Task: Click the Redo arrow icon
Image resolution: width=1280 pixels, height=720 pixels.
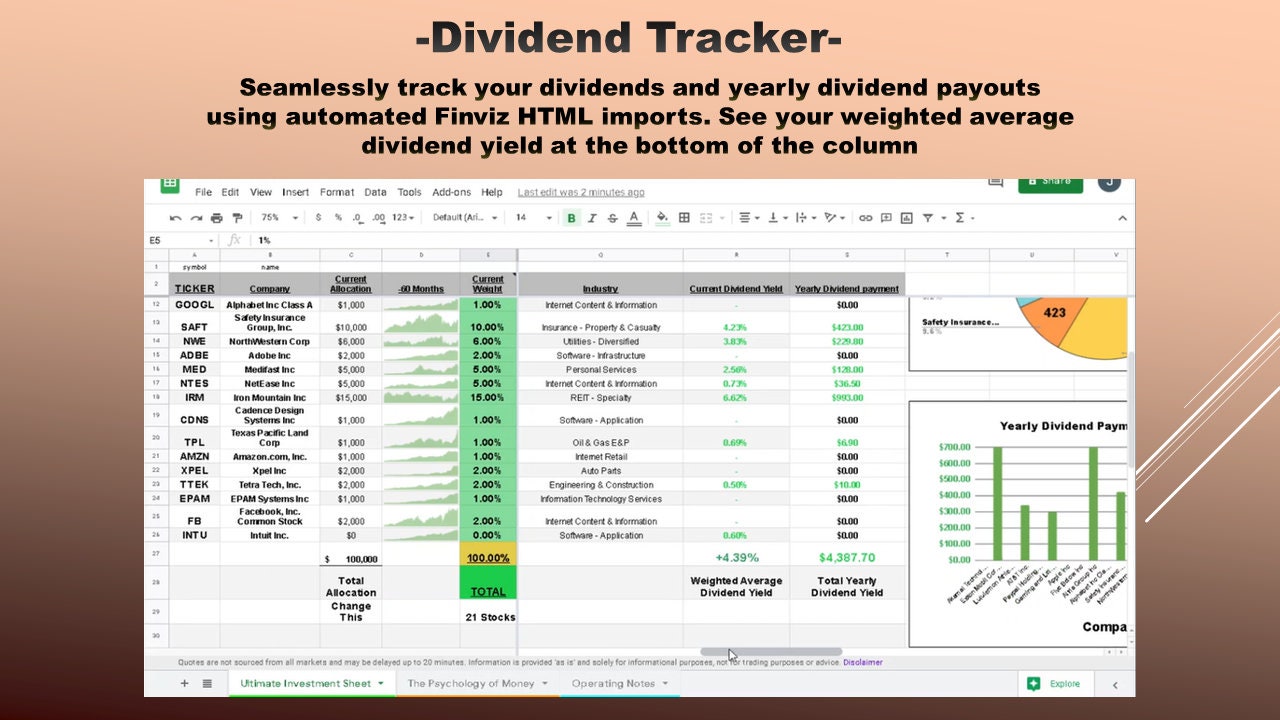Action: point(196,218)
